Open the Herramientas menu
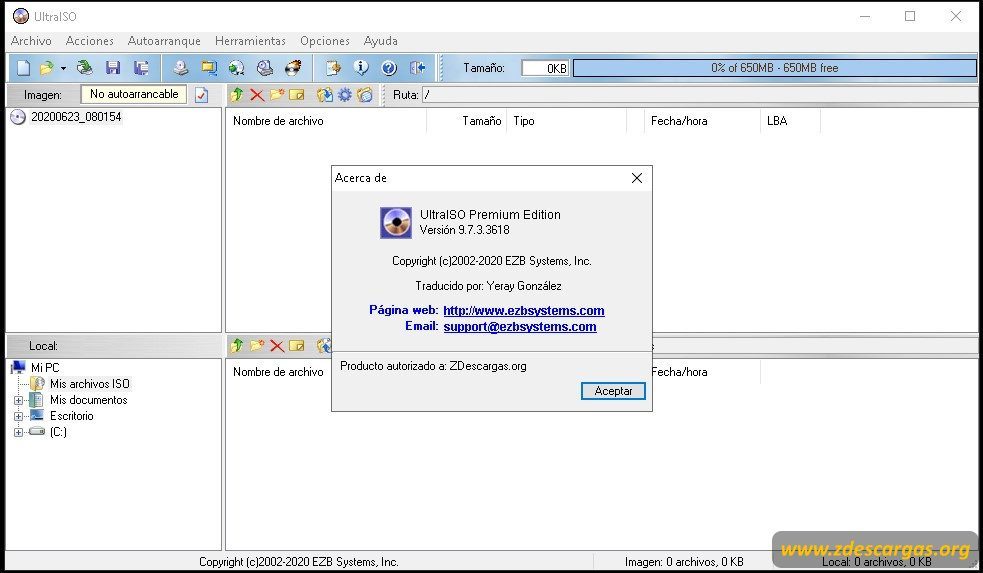Viewport: 983px width, 573px height. coord(250,41)
